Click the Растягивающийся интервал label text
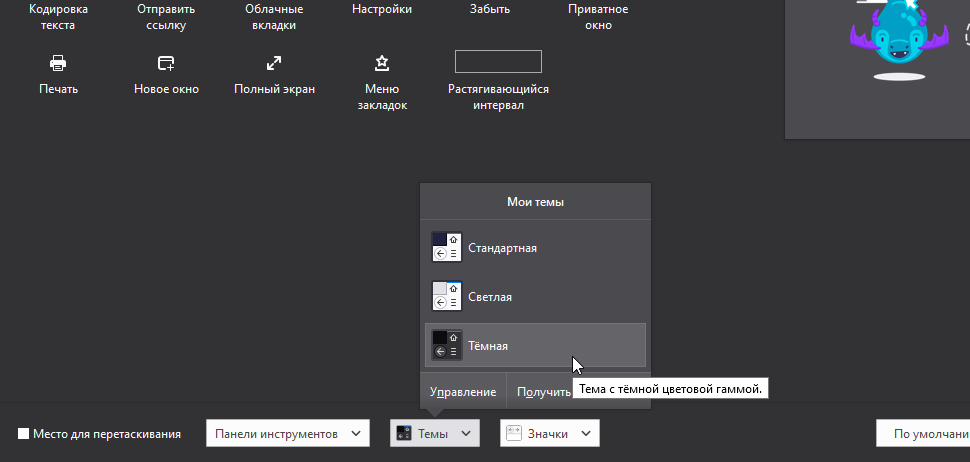Screen dimensions: 970x462 pos(498,97)
